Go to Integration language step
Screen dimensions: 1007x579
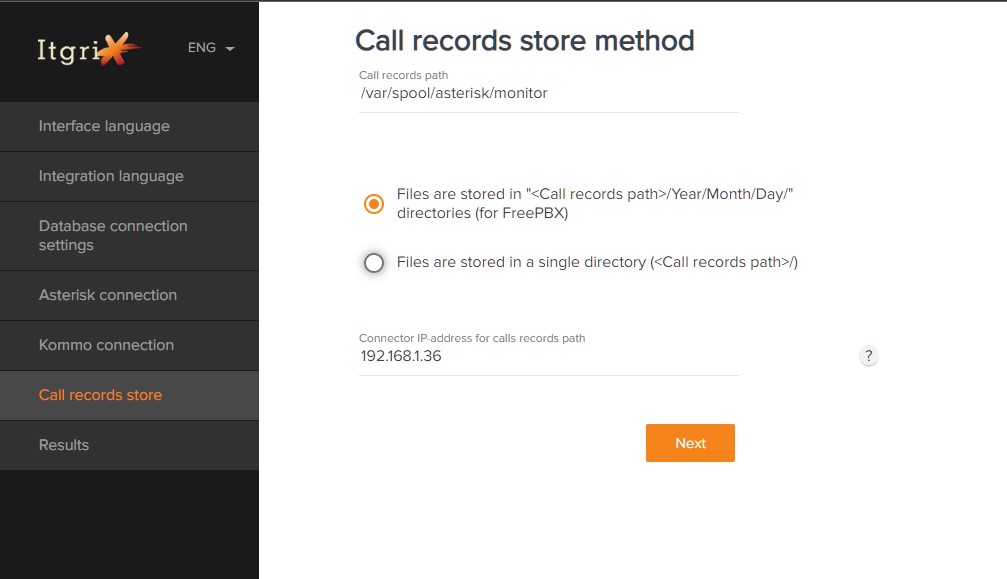[129, 177]
